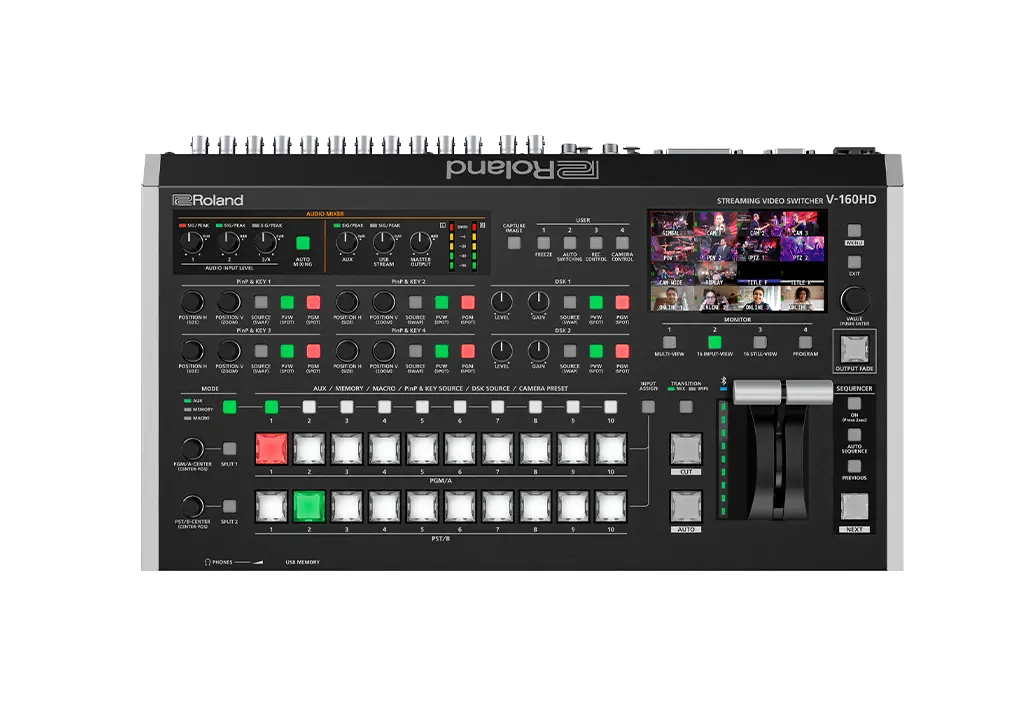This screenshot has height=706, width=1024.
Task: Click DSK 2 PVW button
Action: coord(596,351)
